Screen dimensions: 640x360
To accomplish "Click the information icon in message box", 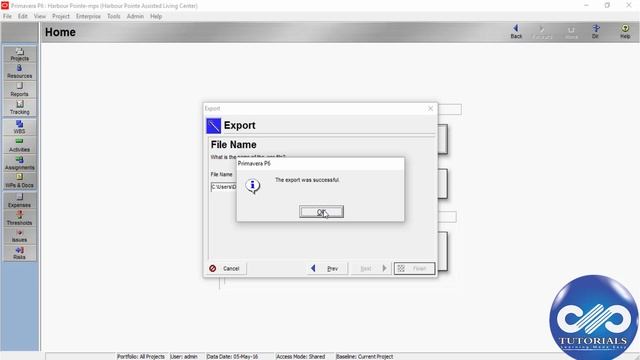I will coord(253,187).
